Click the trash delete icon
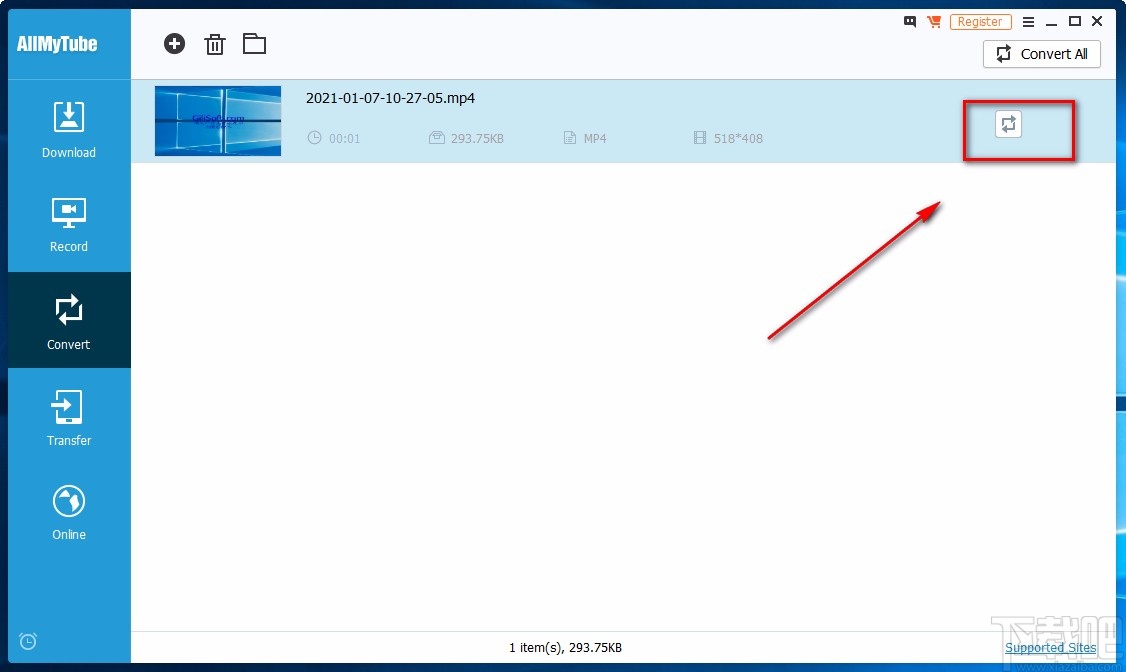This screenshot has width=1126, height=672. click(214, 44)
